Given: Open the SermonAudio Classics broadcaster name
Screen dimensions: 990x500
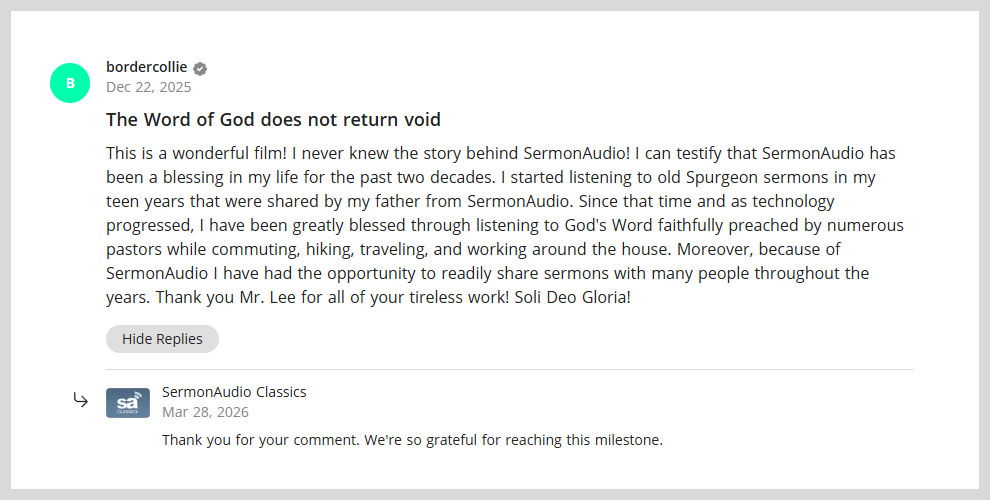Looking at the screenshot, I should (234, 392).
